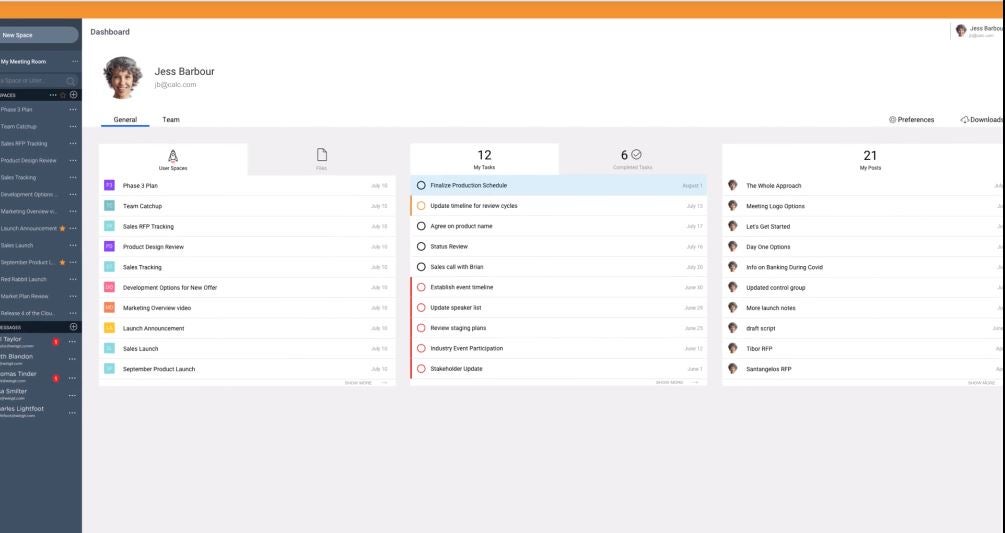Click the Downloads cloud icon
The width and height of the screenshot is (1005, 533).
[x=965, y=120]
